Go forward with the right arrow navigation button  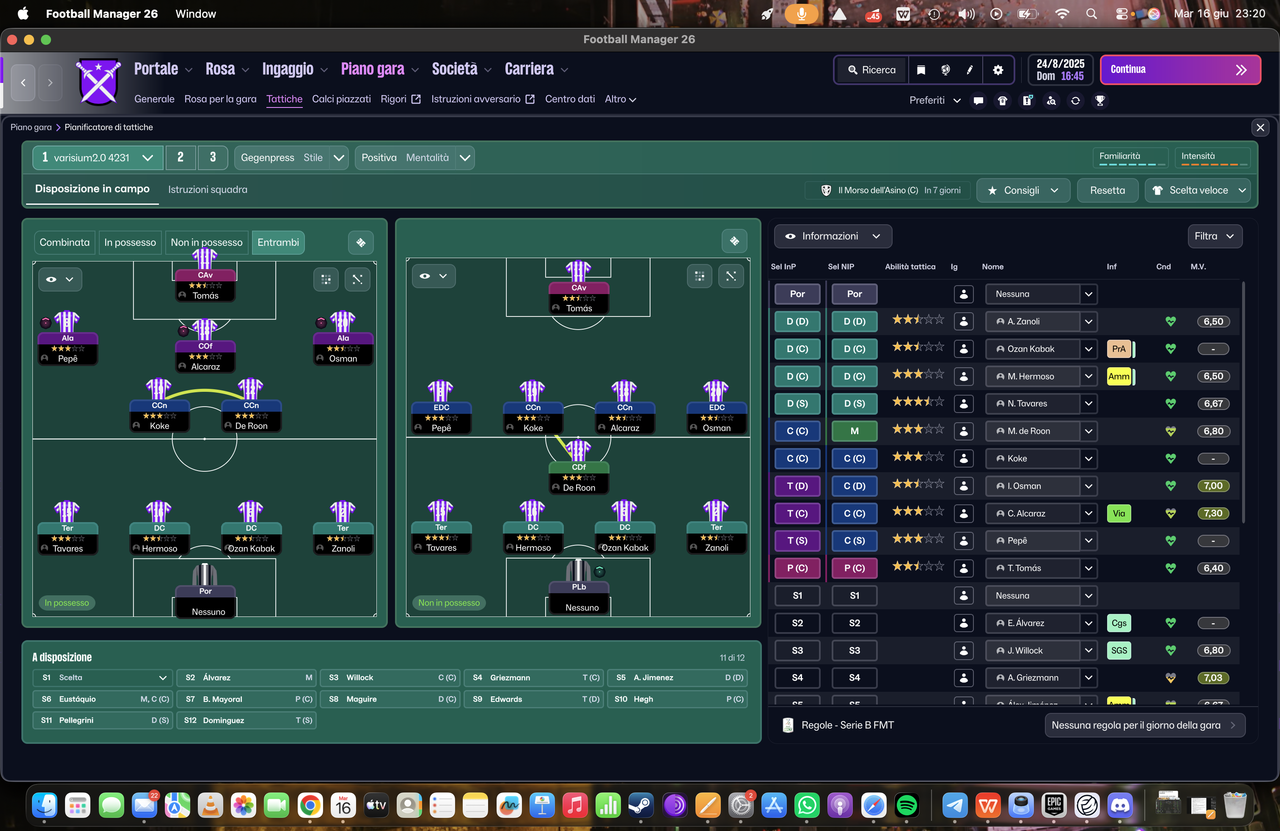click(x=50, y=83)
